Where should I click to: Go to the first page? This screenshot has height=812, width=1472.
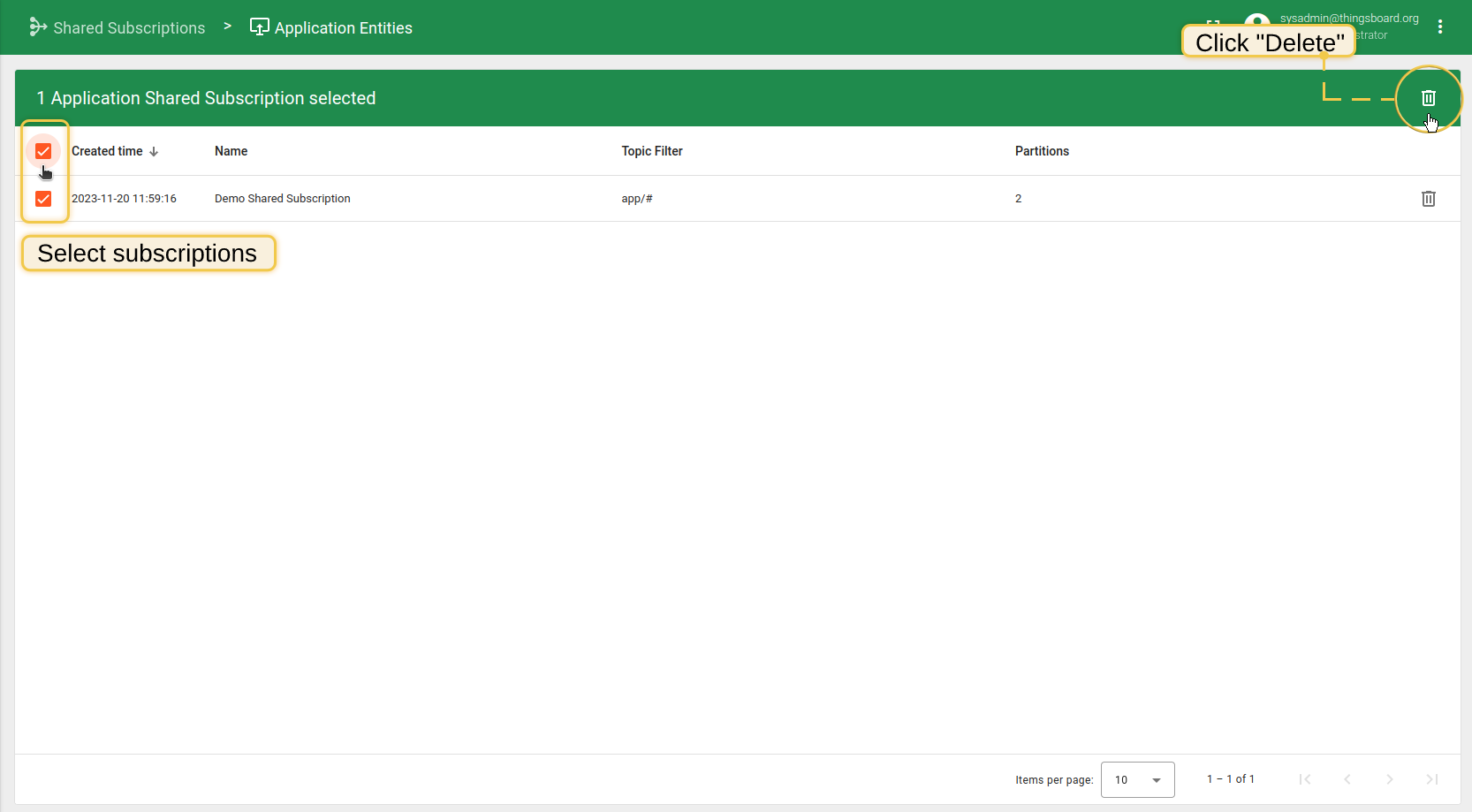(x=1304, y=779)
